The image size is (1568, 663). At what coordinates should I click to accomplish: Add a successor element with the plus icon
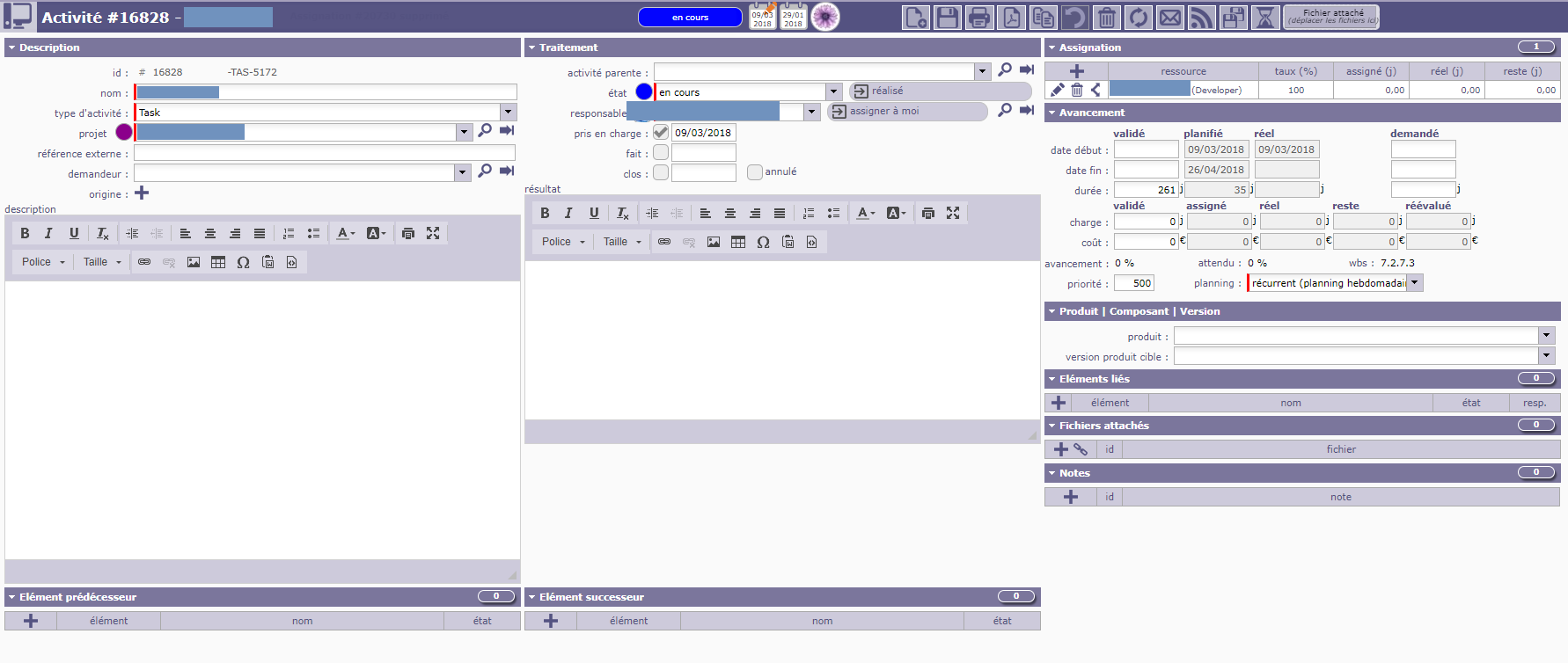click(551, 621)
